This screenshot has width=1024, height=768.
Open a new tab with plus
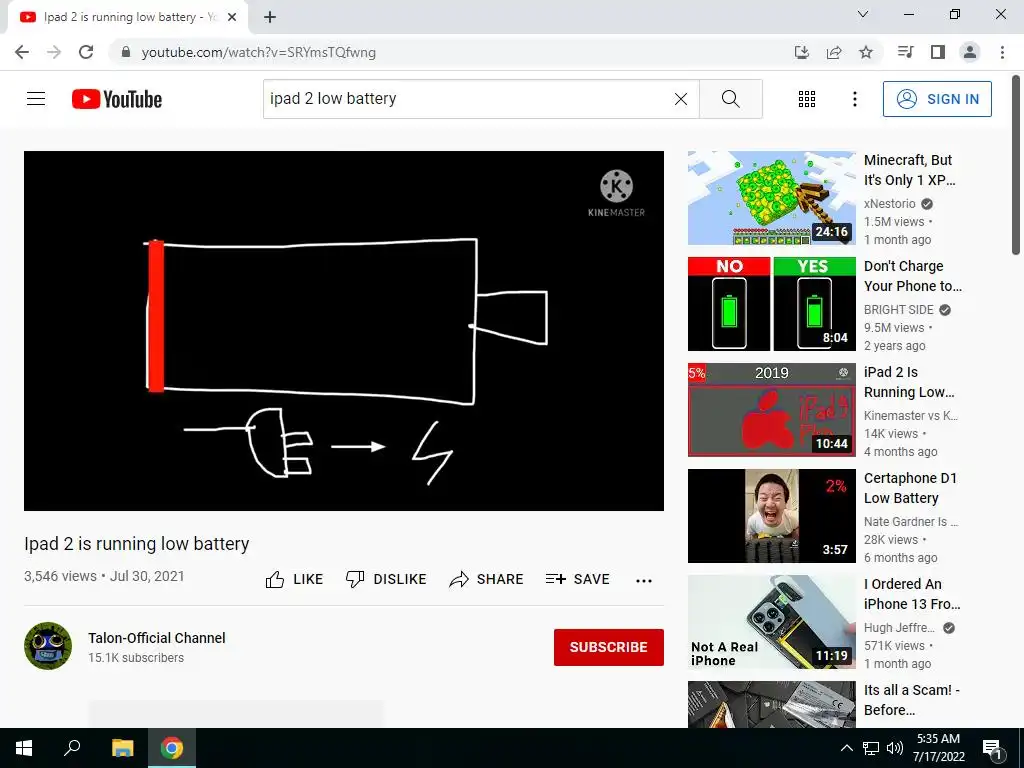click(270, 17)
